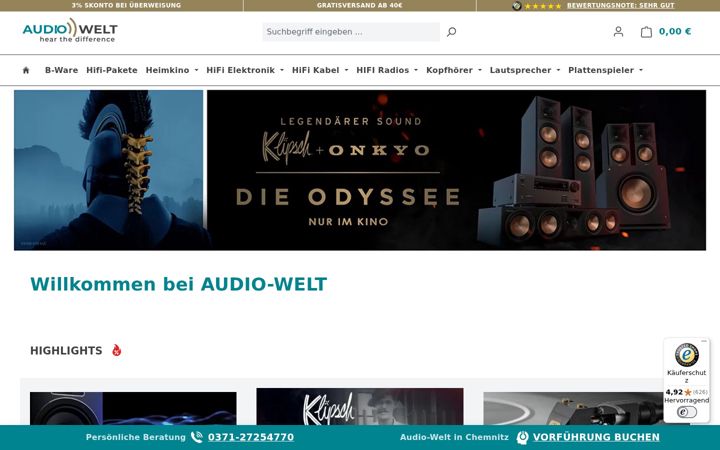Open the Plattenspieler menu

click(x=601, y=70)
